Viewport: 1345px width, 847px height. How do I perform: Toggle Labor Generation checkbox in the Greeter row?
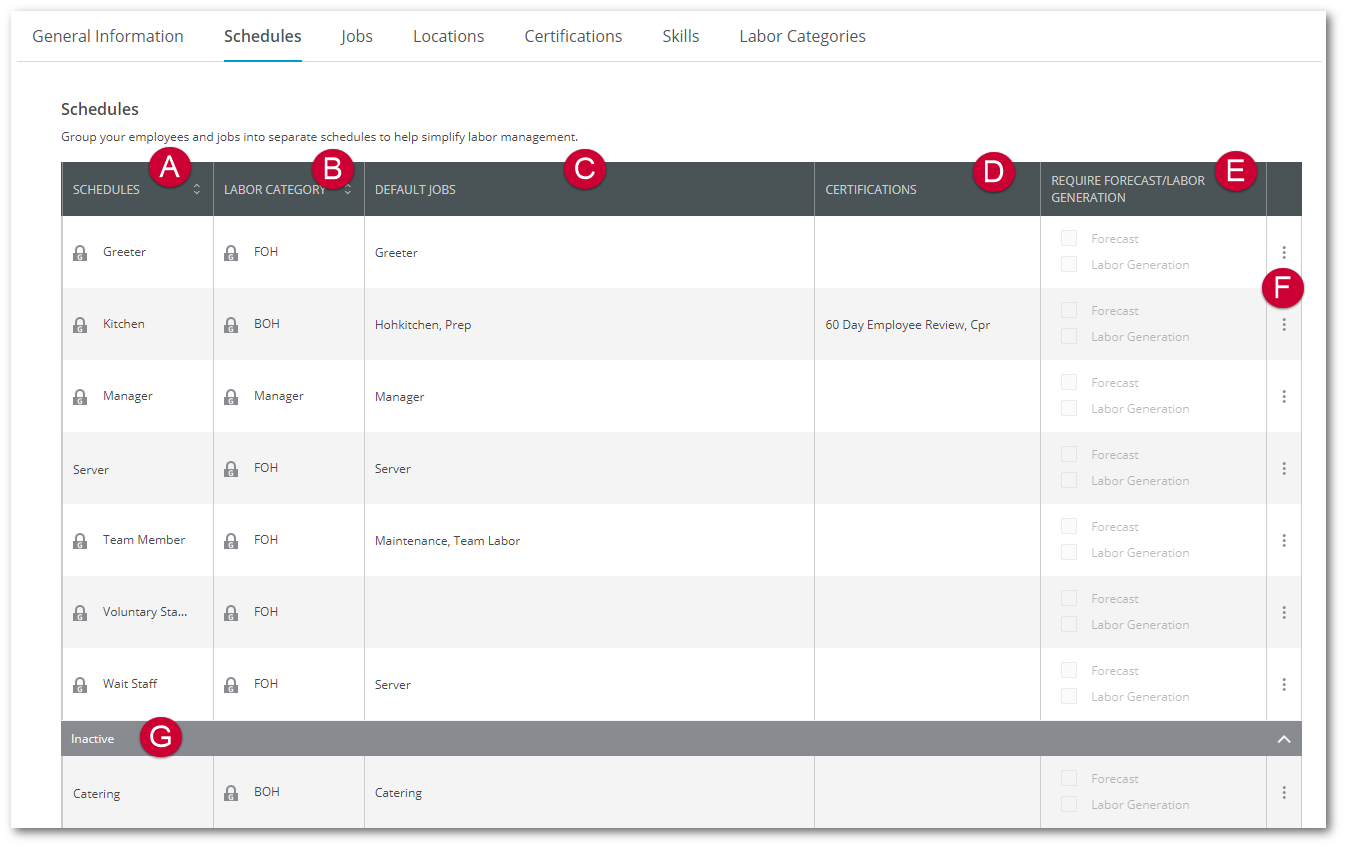tap(1069, 264)
